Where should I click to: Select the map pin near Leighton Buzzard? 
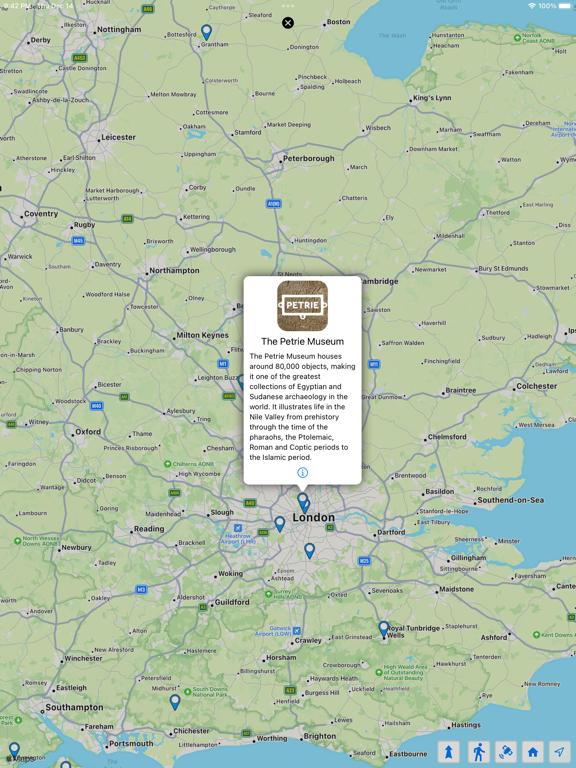point(240,382)
